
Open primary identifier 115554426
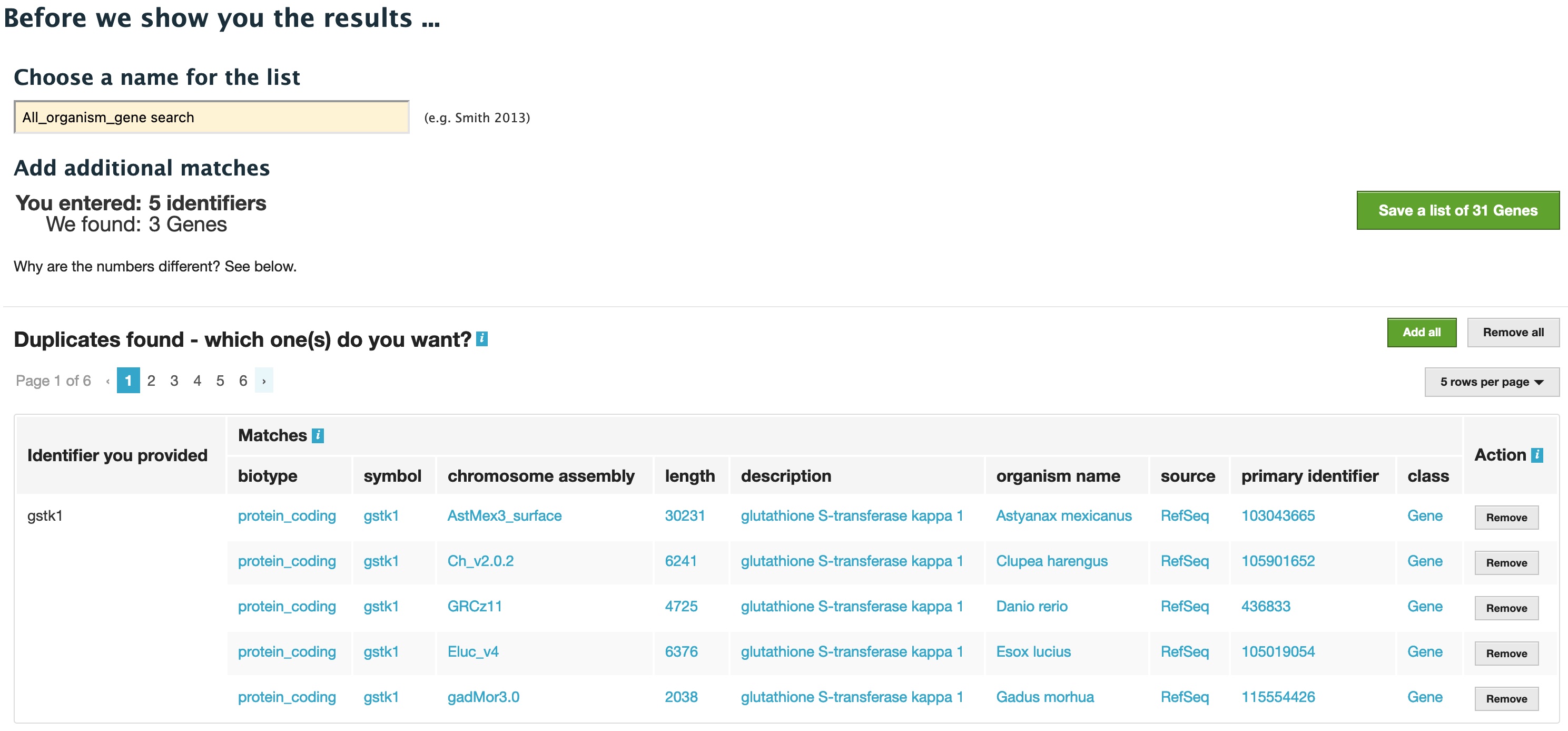tap(1278, 697)
